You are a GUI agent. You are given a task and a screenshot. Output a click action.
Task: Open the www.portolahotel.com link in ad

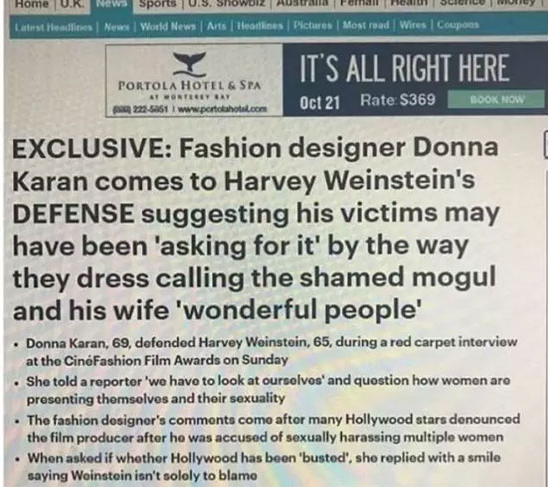pos(223,109)
